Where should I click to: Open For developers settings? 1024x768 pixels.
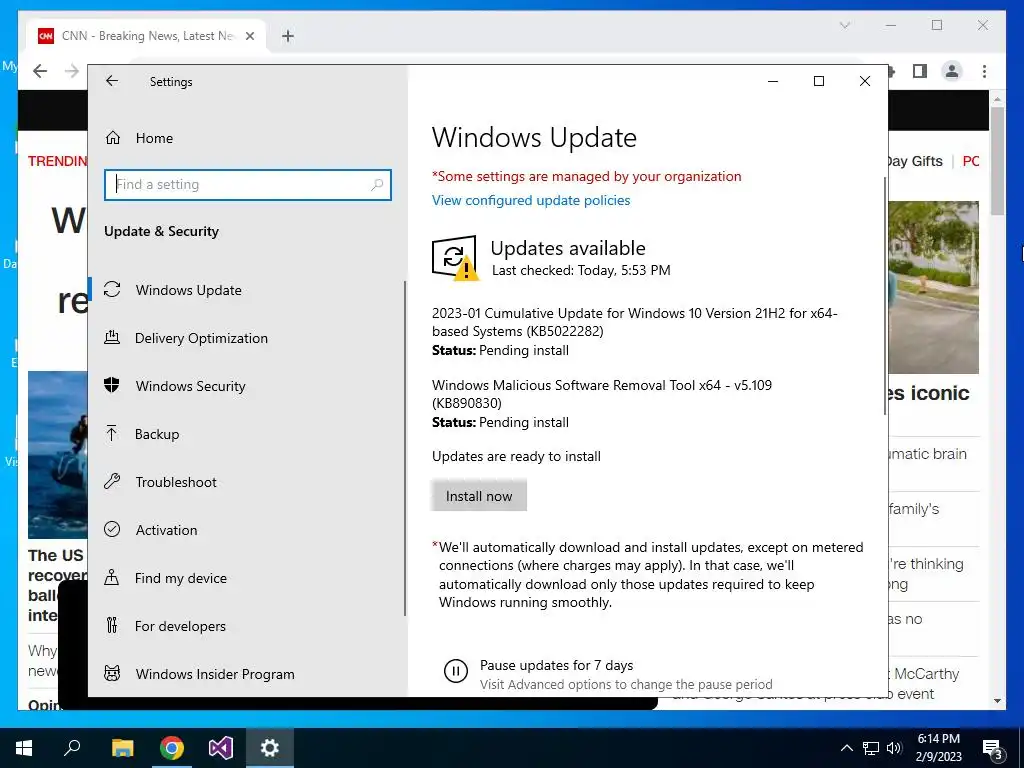click(180, 626)
